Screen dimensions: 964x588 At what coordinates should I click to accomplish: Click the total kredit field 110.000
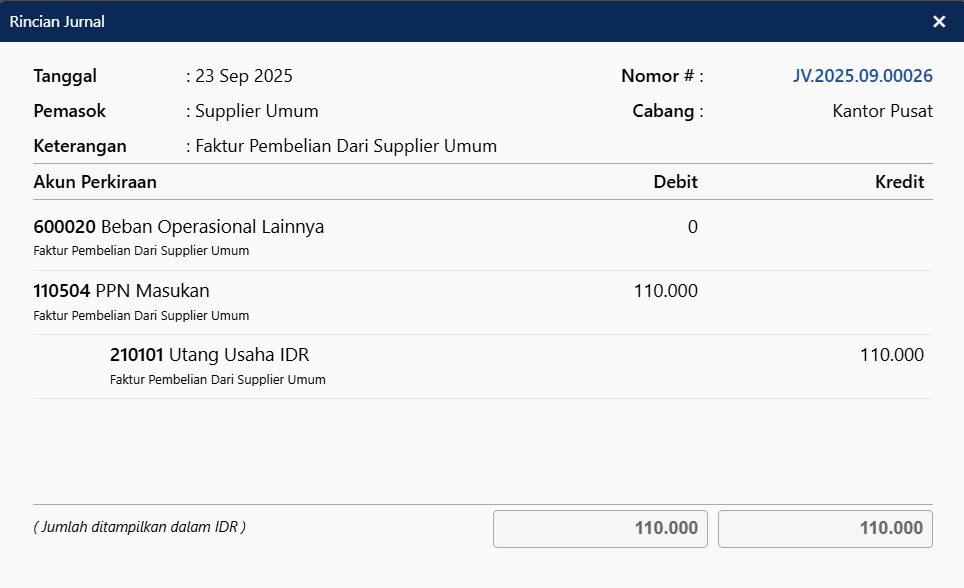(x=825, y=528)
